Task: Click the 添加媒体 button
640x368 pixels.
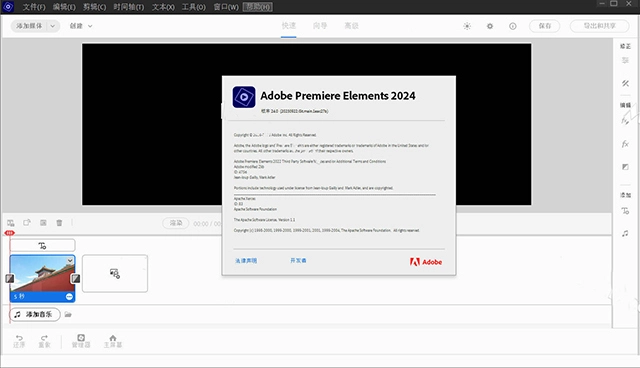Action: click(x=29, y=26)
